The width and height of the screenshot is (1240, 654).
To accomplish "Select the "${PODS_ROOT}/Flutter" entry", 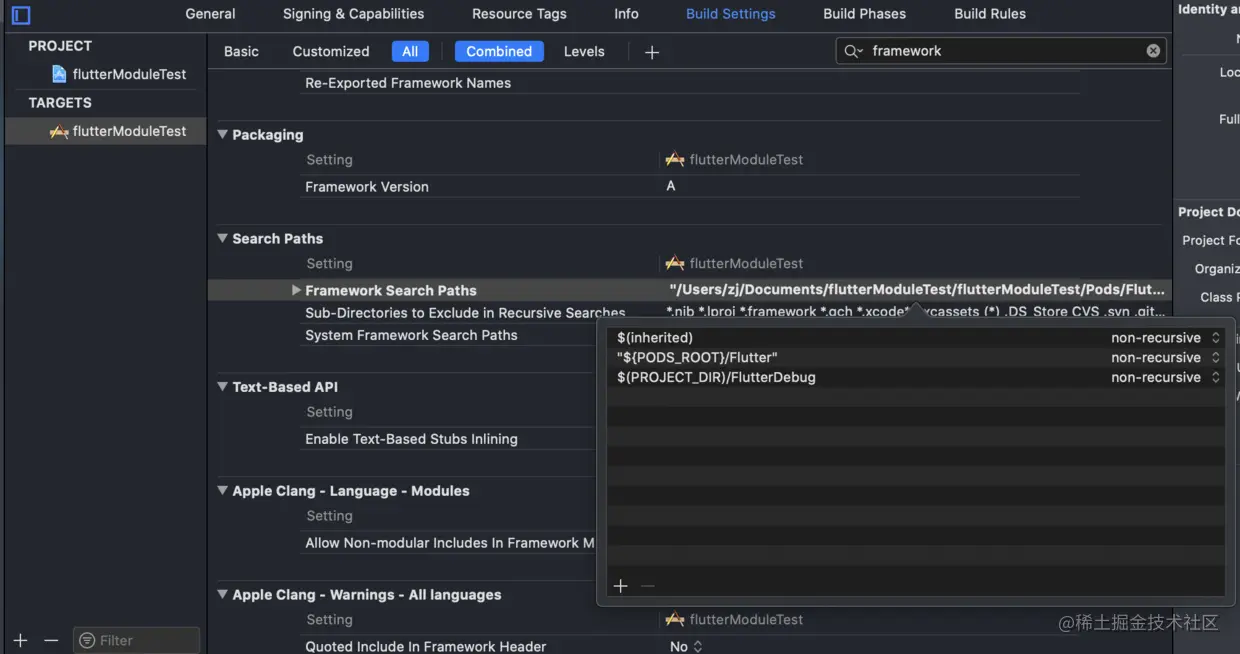I will click(x=697, y=358).
